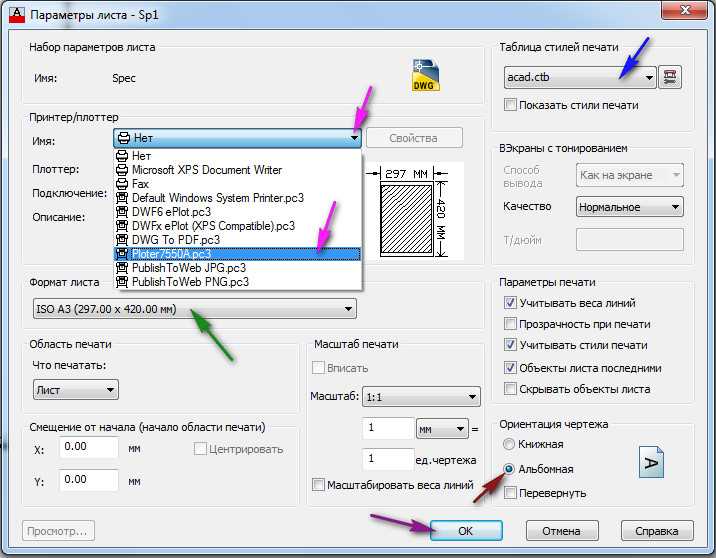Viewport: 716px width, 558px height.
Task: Open the 1:1 scale dropdown
Action: (421, 397)
